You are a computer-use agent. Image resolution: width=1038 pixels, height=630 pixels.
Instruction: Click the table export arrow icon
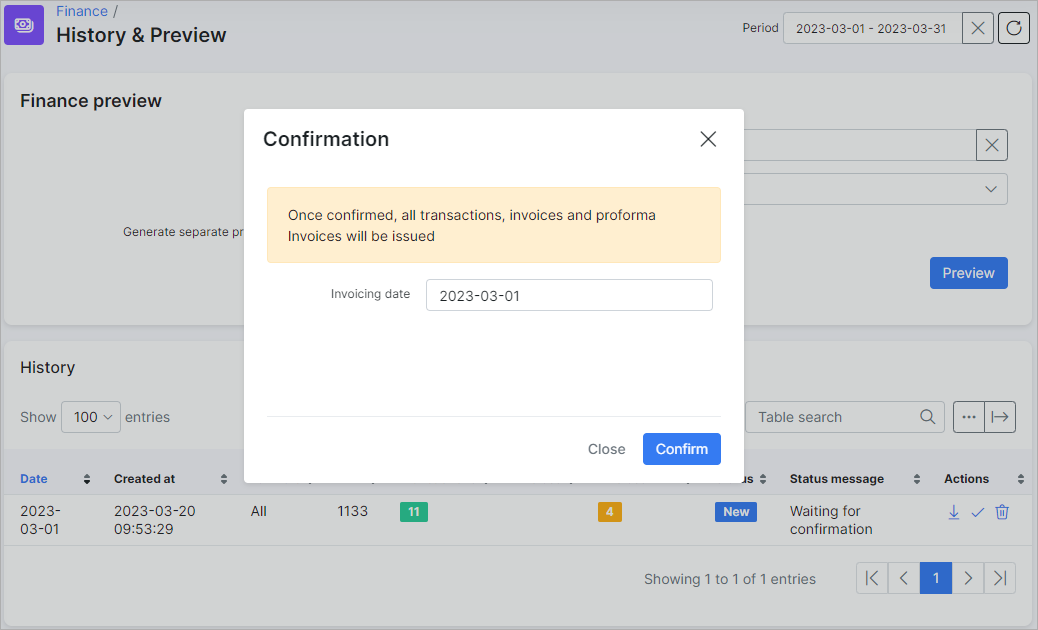(999, 417)
